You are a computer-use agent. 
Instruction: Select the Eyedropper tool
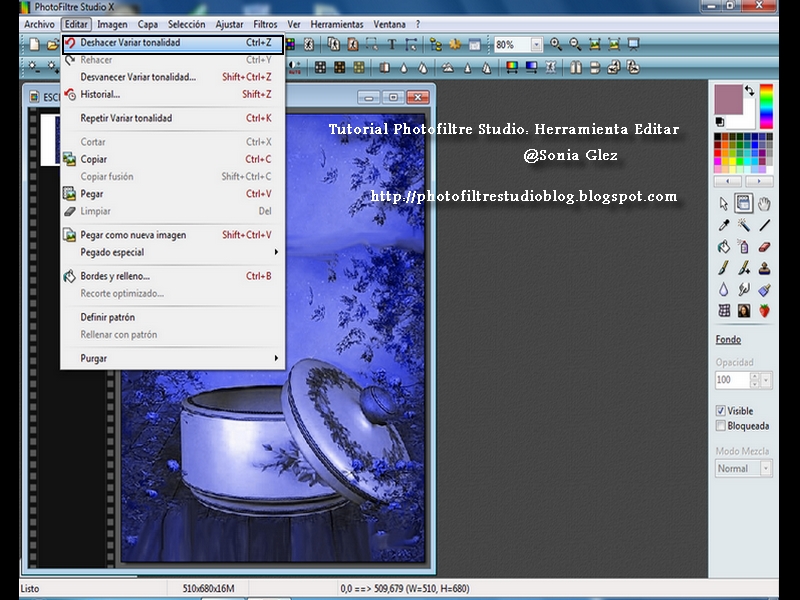click(x=723, y=225)
